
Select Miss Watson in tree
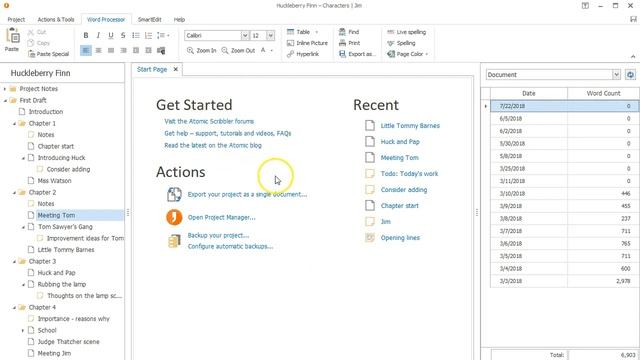[x=54, y=180]
